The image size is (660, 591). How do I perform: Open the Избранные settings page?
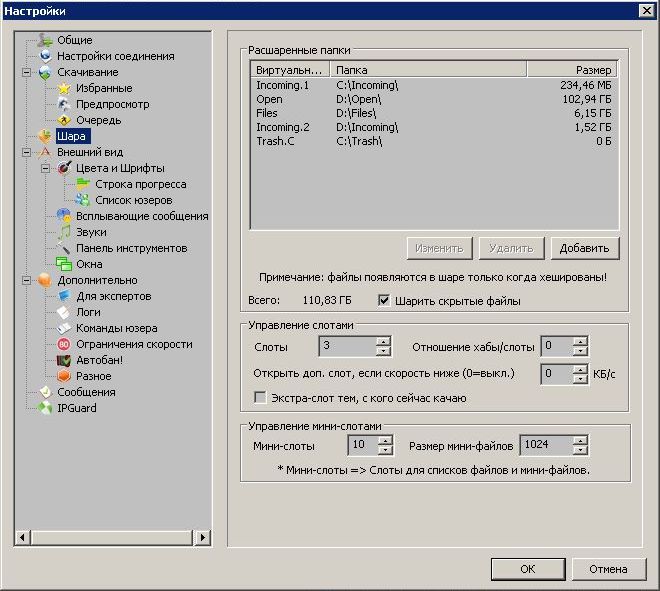(x=104, y=88)
